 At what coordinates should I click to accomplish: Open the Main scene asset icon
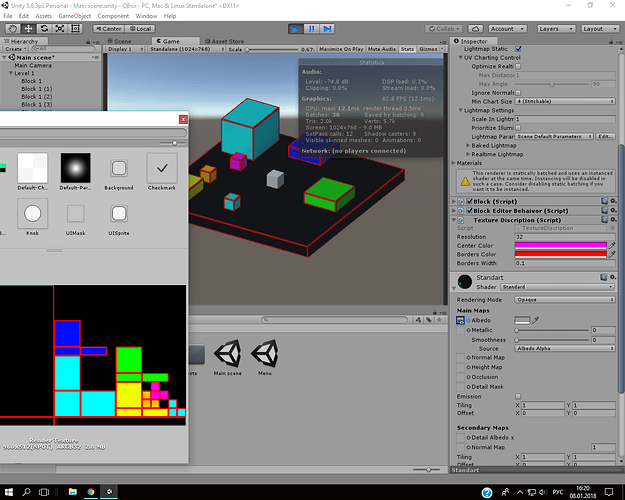click(x=228, y=353)
